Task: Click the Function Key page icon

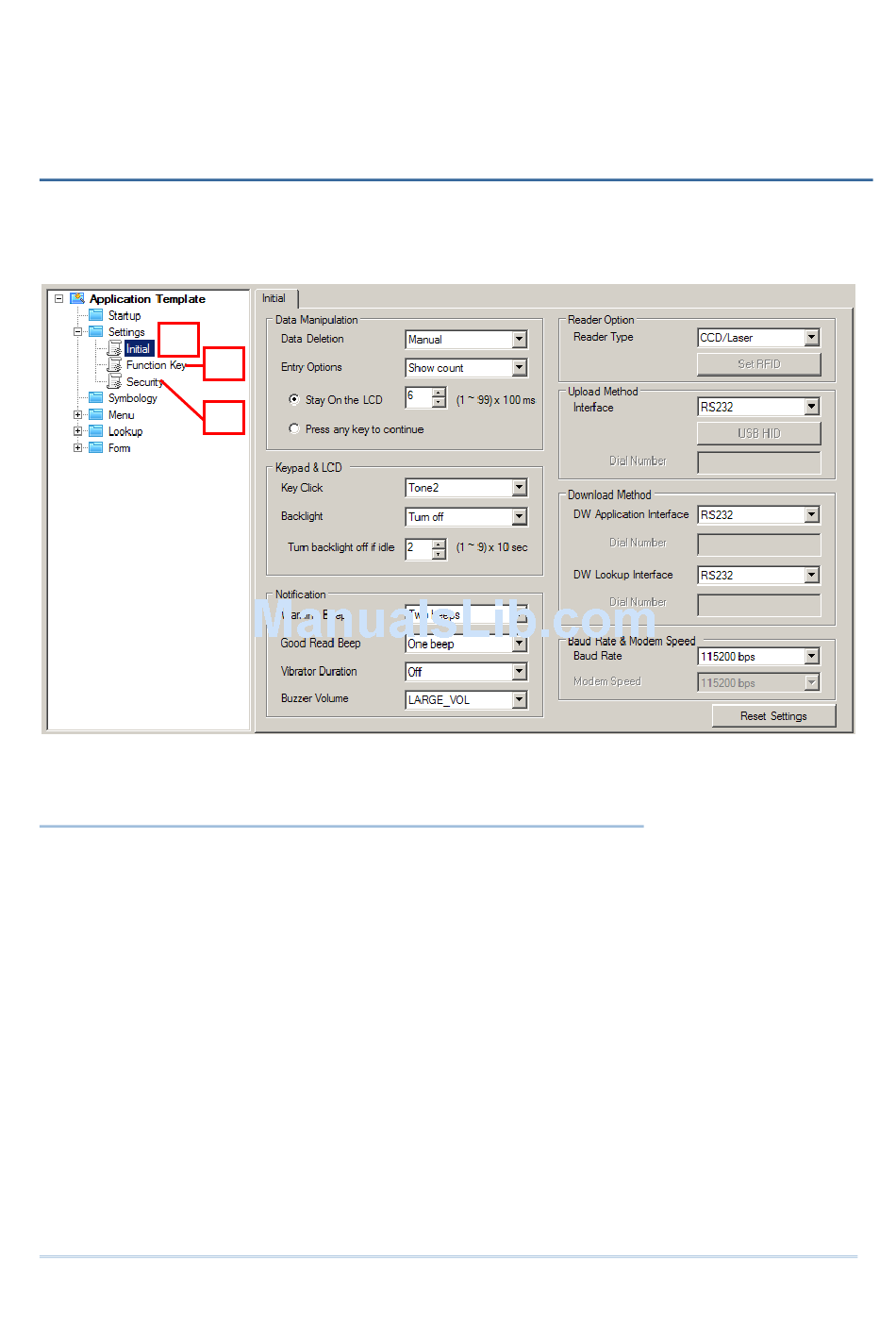Action: tap(114, 364)
